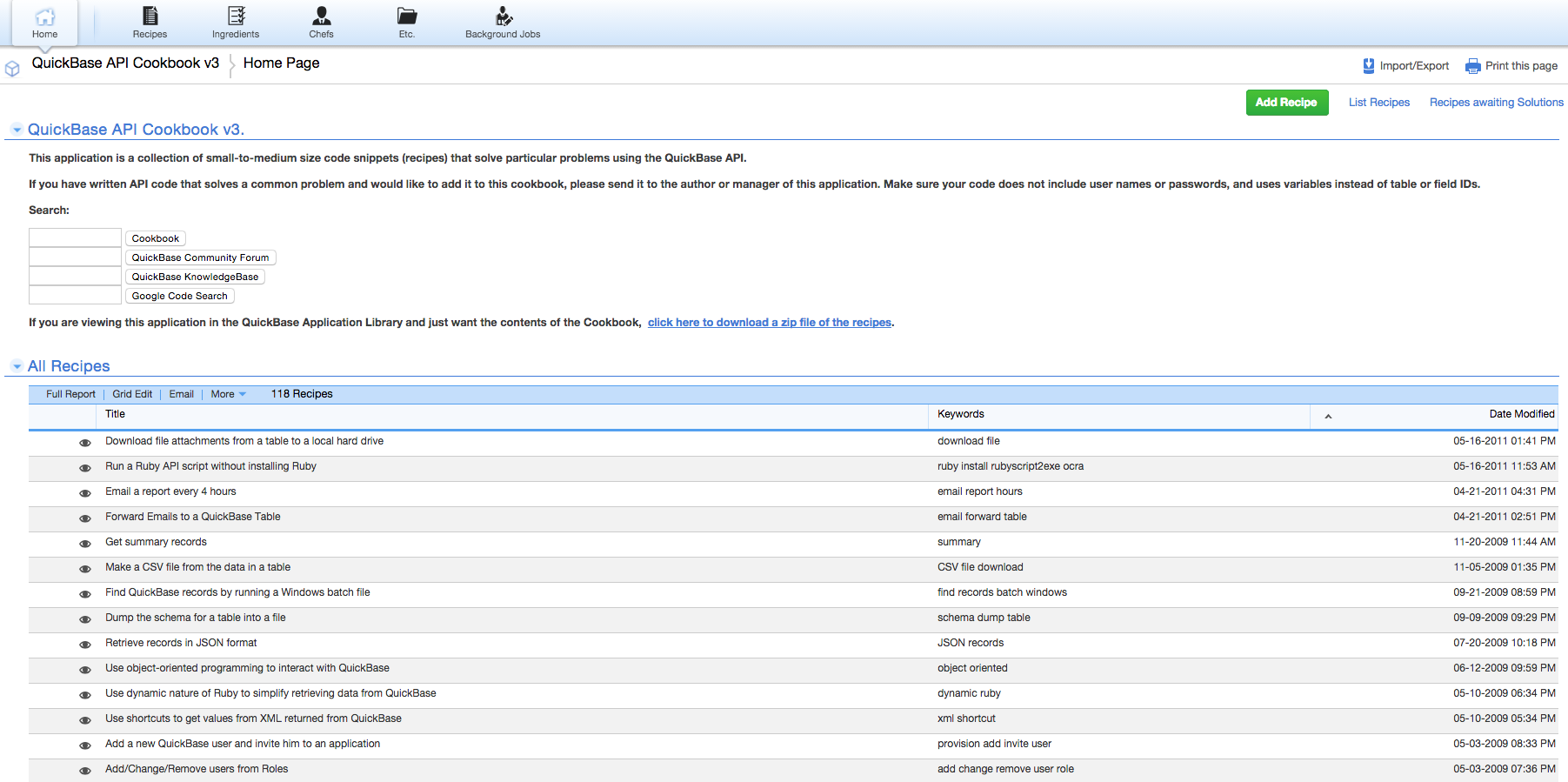View the Dump the schema recipe eye icon
This screenshot has width=1568, height=782.
(85, 619)
